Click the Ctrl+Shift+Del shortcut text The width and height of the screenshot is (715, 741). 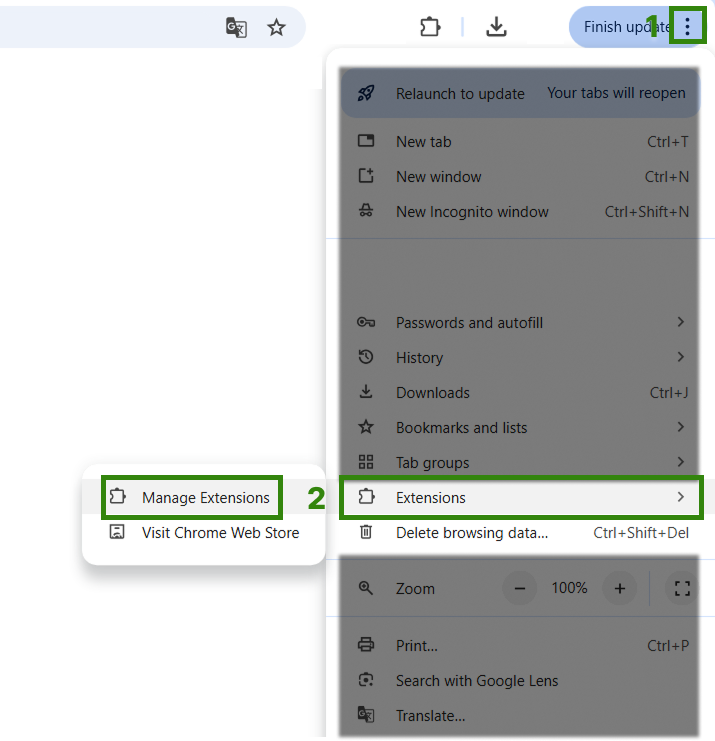click(x=641, y=533)
